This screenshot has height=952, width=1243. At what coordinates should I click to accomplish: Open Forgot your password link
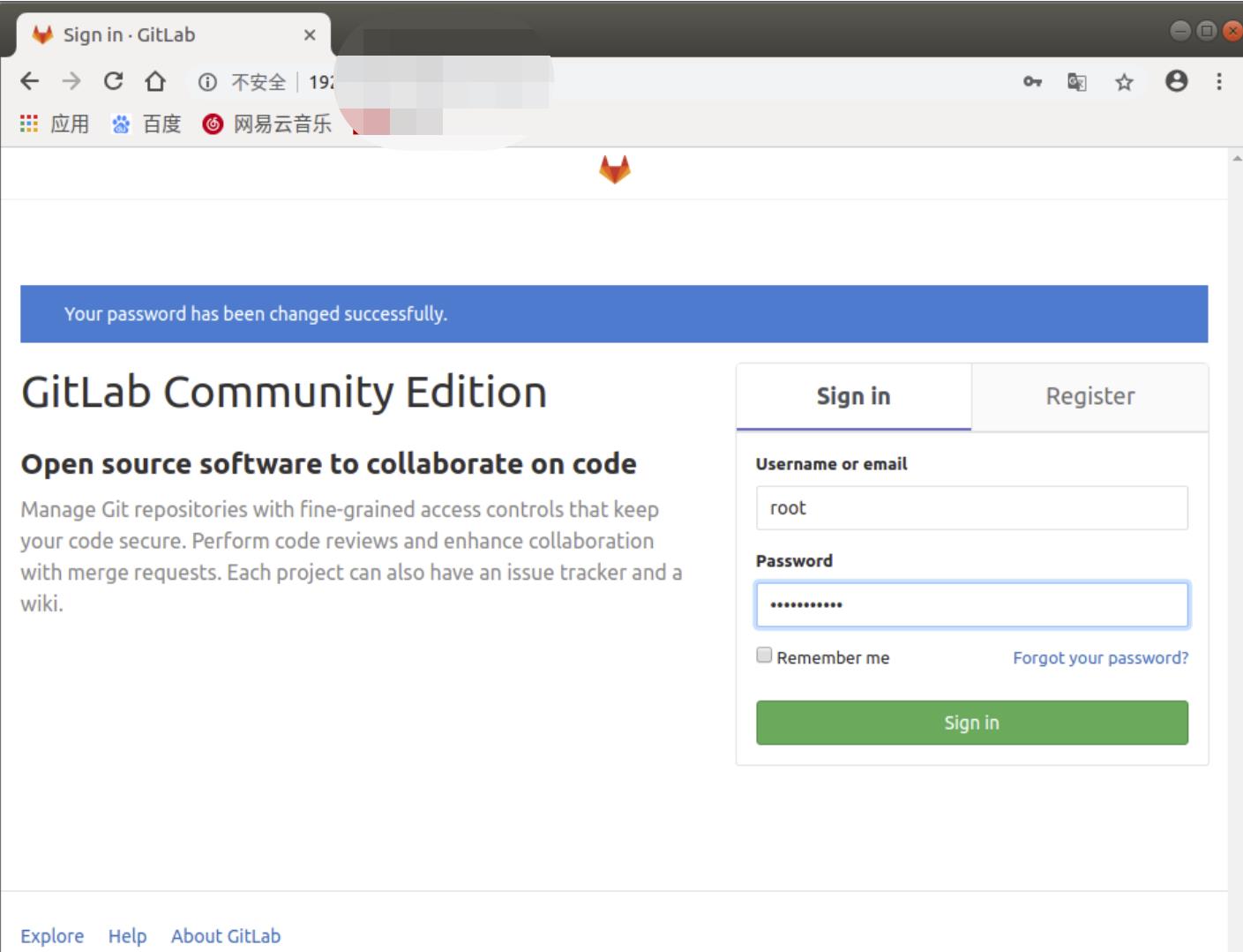(1100, 657)
